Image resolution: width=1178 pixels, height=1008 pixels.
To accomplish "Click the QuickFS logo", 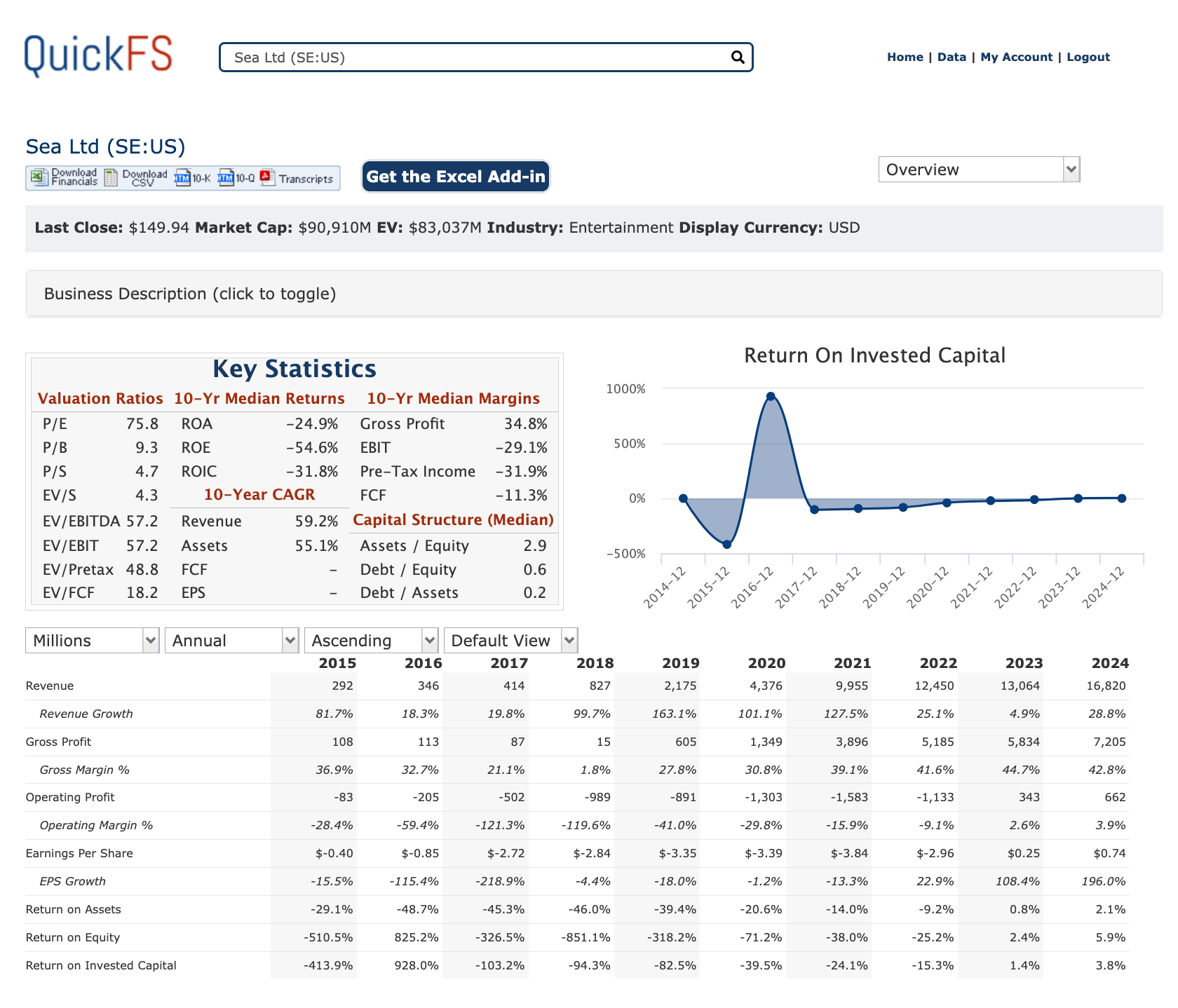I will coord(98,55).
